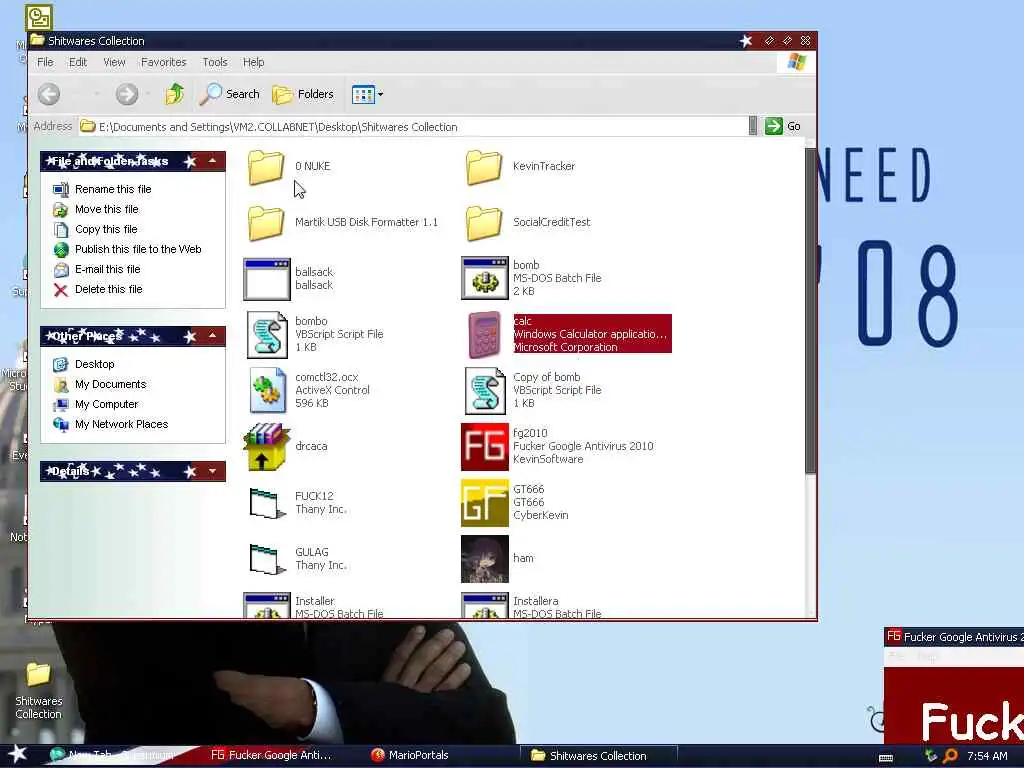Select the calc calculator icon
The height and width of the screenshot is (768, 1024).
[485, 334]
